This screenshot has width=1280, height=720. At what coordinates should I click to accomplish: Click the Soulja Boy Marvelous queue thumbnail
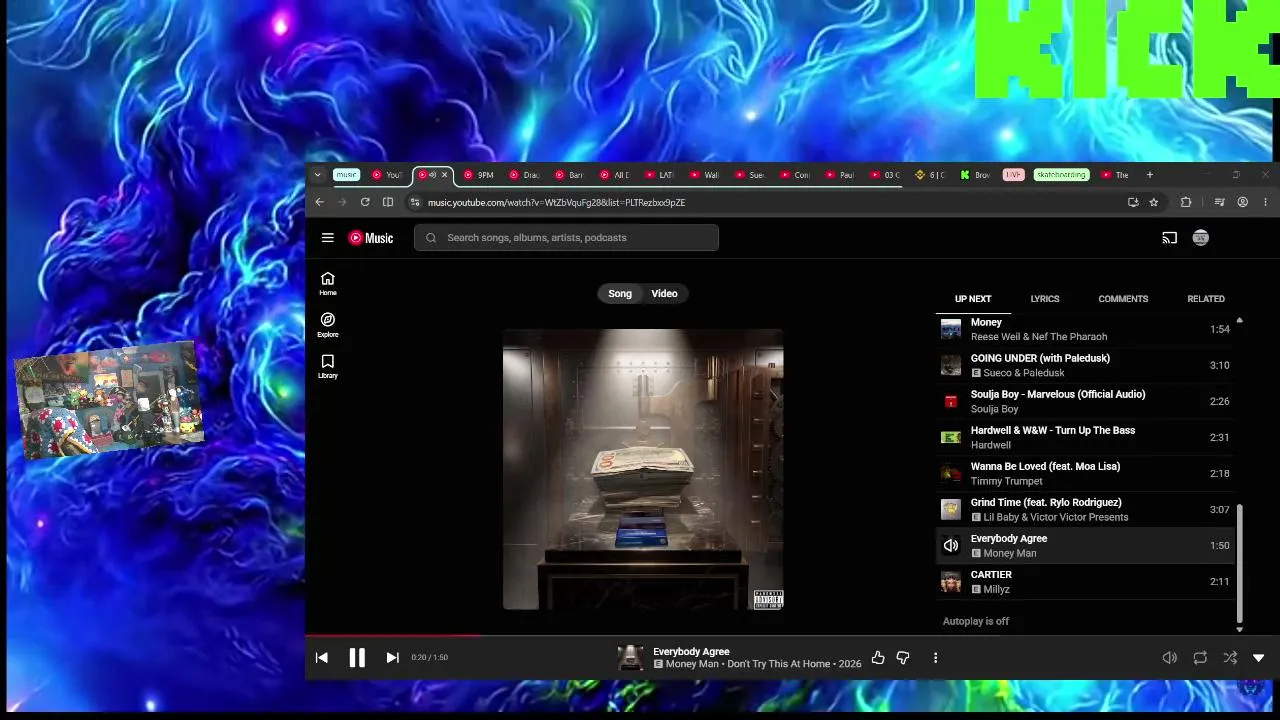(x=951, y=401)
